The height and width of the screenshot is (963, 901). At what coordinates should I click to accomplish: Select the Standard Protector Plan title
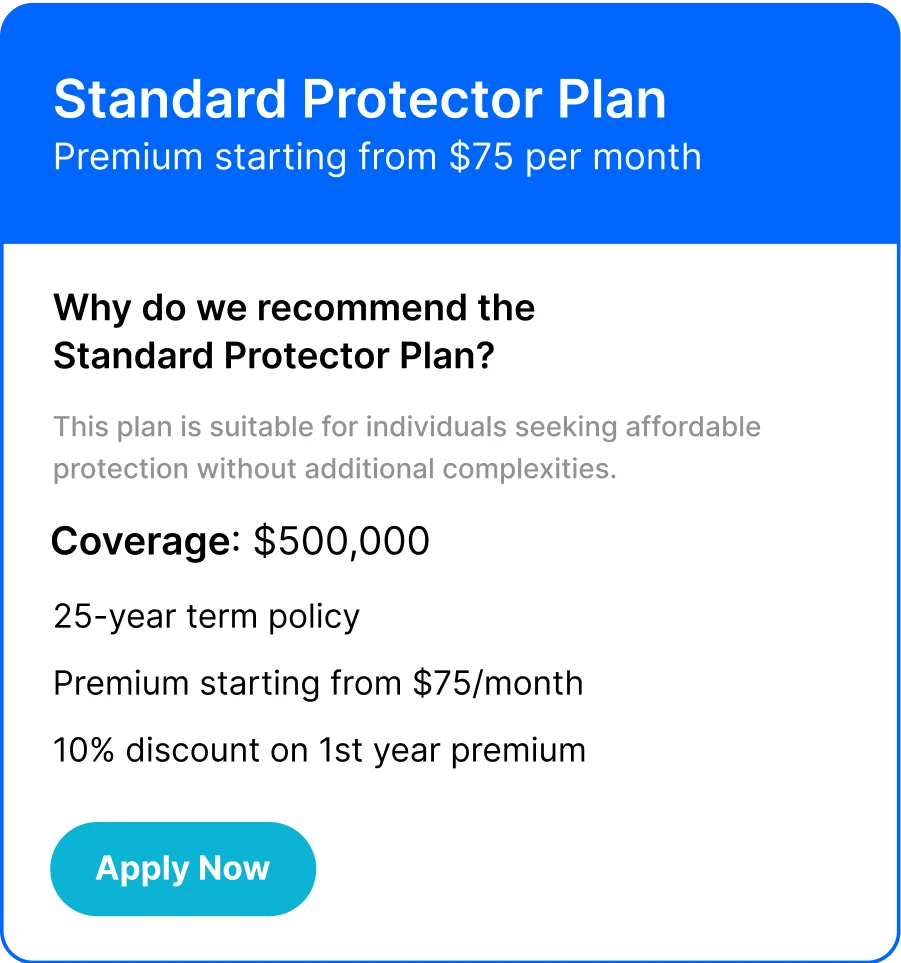click(x=360, y=99)
